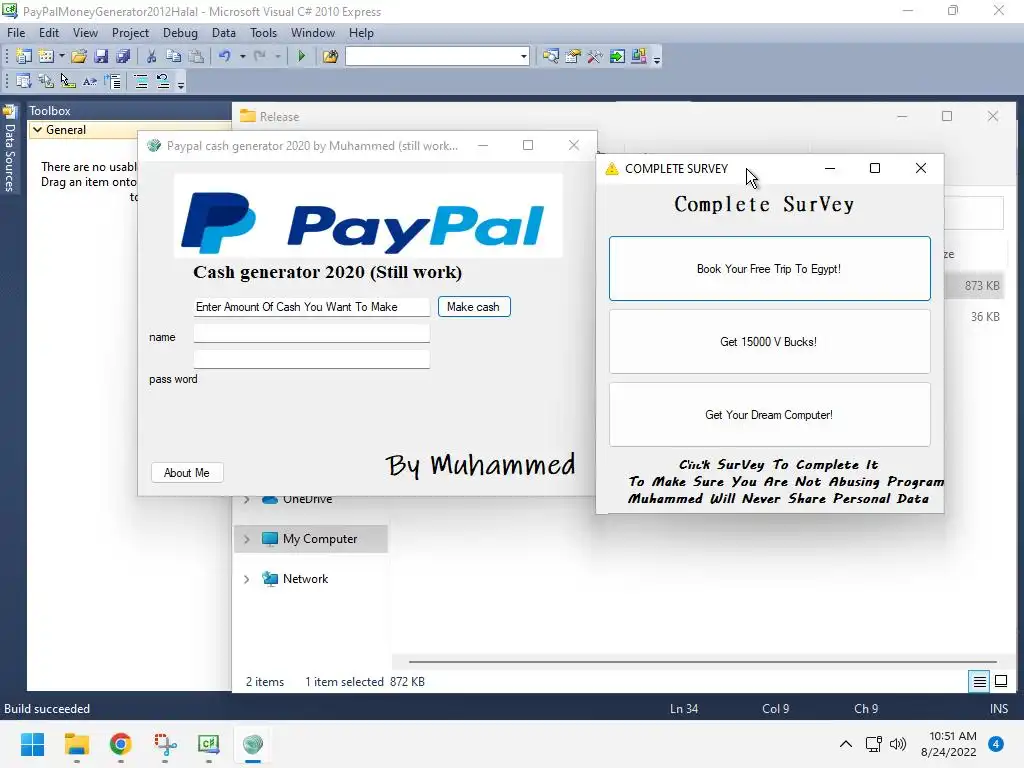Screen dimensions: 1024x768
Task: Open the Add New Item dropdown arrow
Action: [x=61, y=57]
